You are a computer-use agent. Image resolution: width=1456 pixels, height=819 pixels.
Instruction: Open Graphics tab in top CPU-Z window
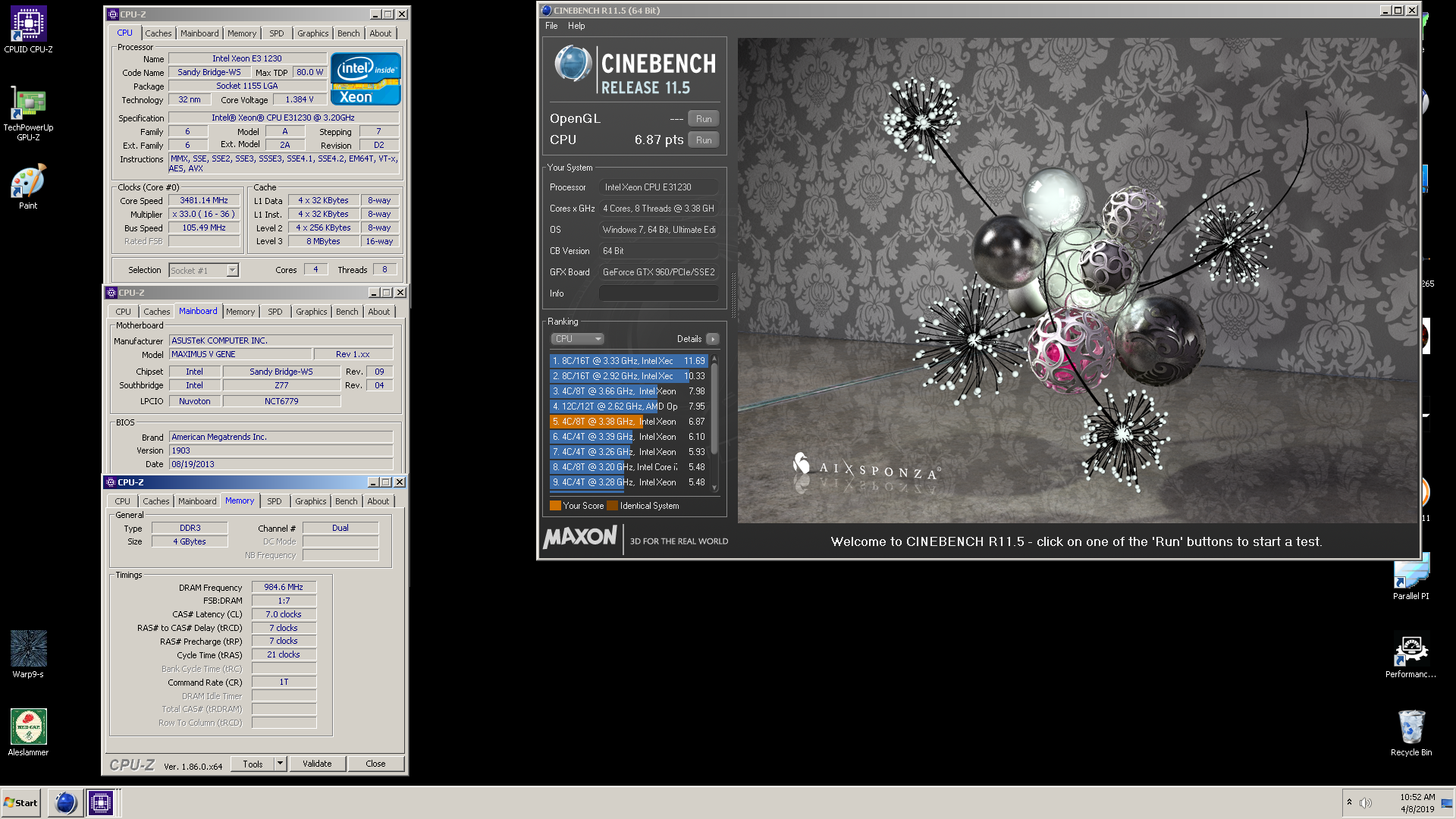[312, 33]
